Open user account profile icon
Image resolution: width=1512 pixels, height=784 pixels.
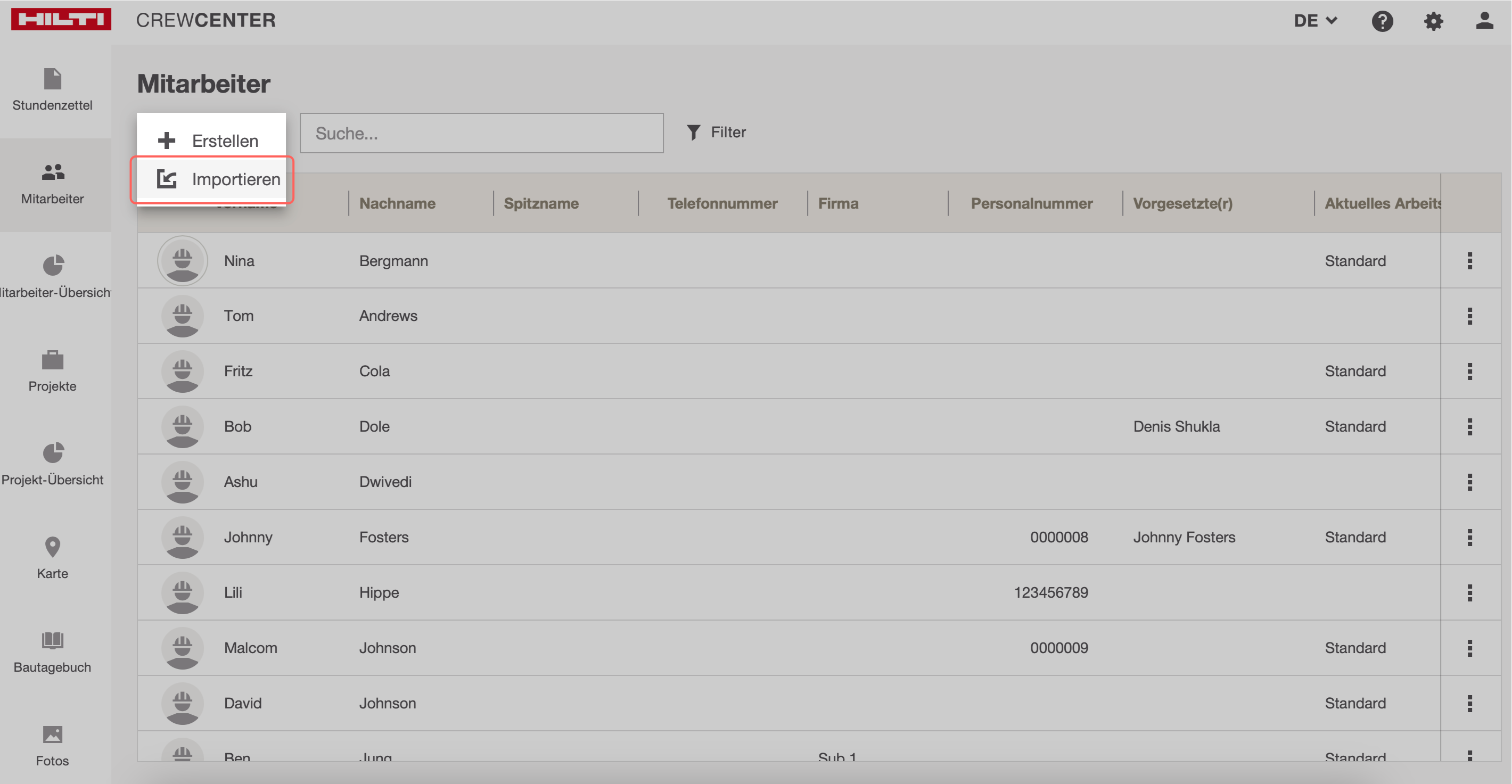tap(1484, 21)
